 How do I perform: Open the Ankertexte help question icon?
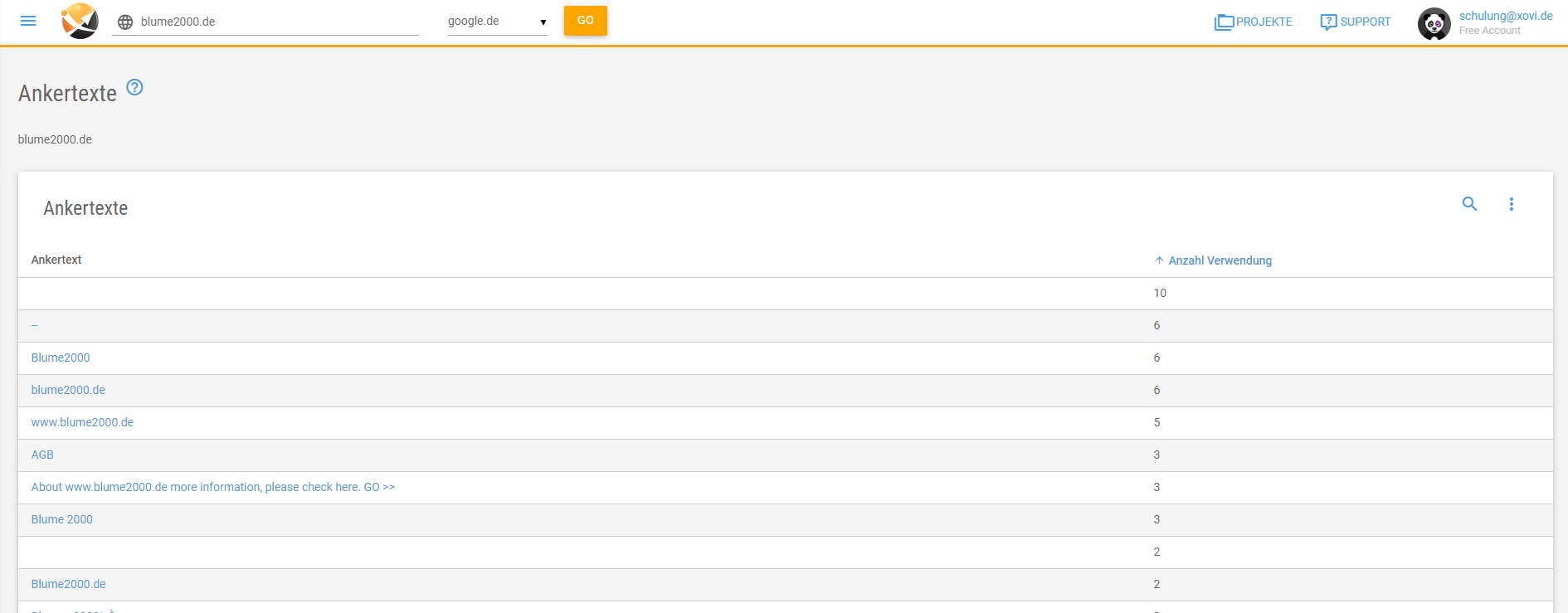coord(134,87)
